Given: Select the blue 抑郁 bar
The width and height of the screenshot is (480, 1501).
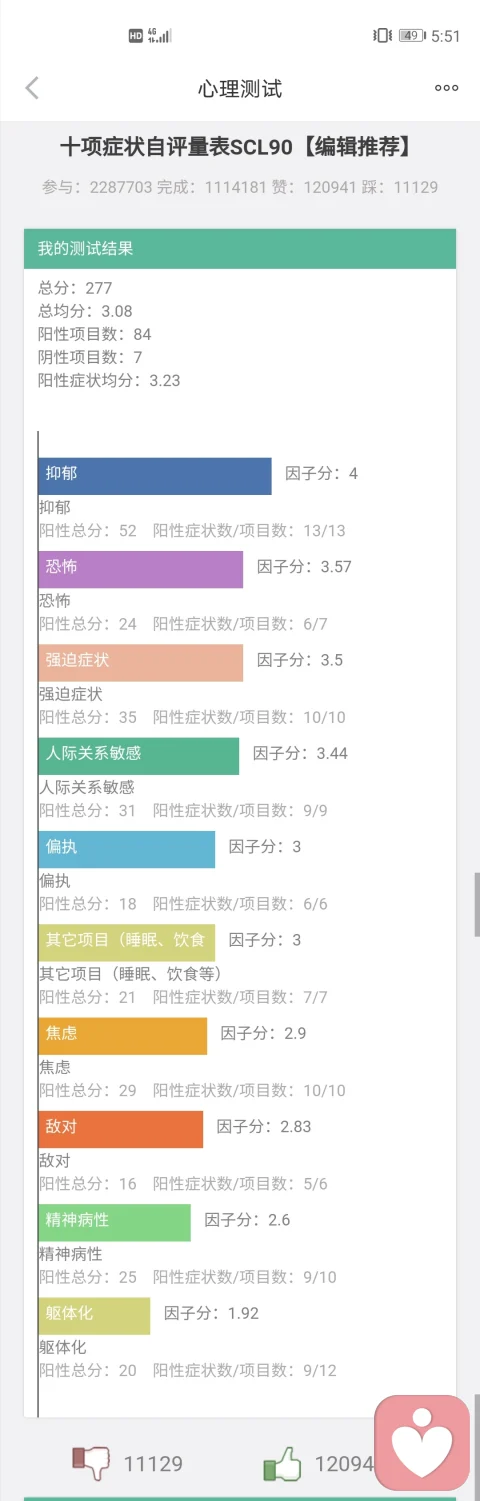Looking at the screenshot, I should [155, 476].
